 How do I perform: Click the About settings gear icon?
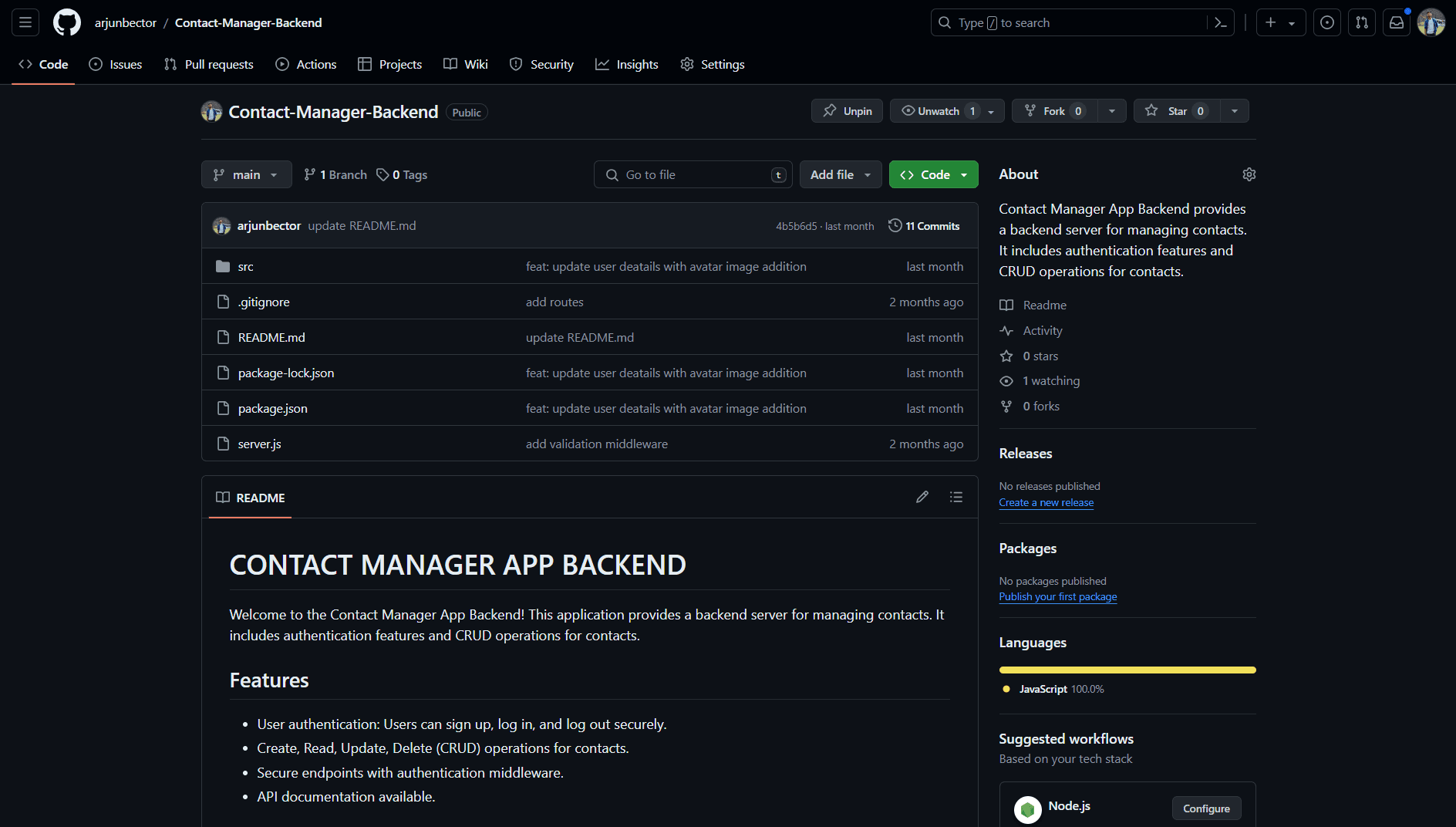tap(1249, 174)
